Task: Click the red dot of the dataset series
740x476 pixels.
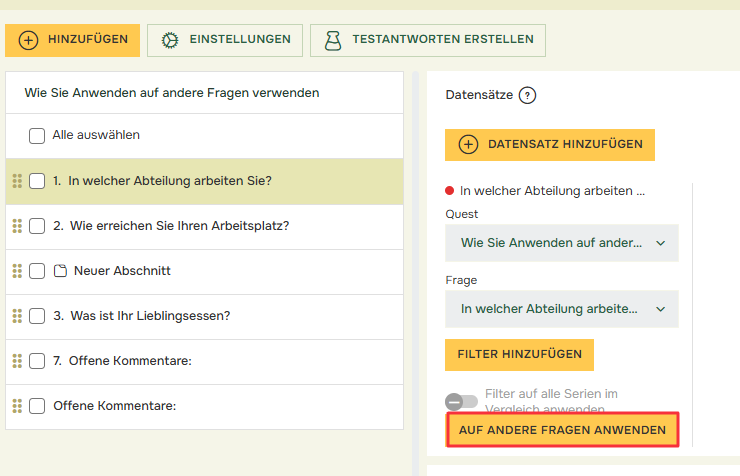Action: click(450, 190)
